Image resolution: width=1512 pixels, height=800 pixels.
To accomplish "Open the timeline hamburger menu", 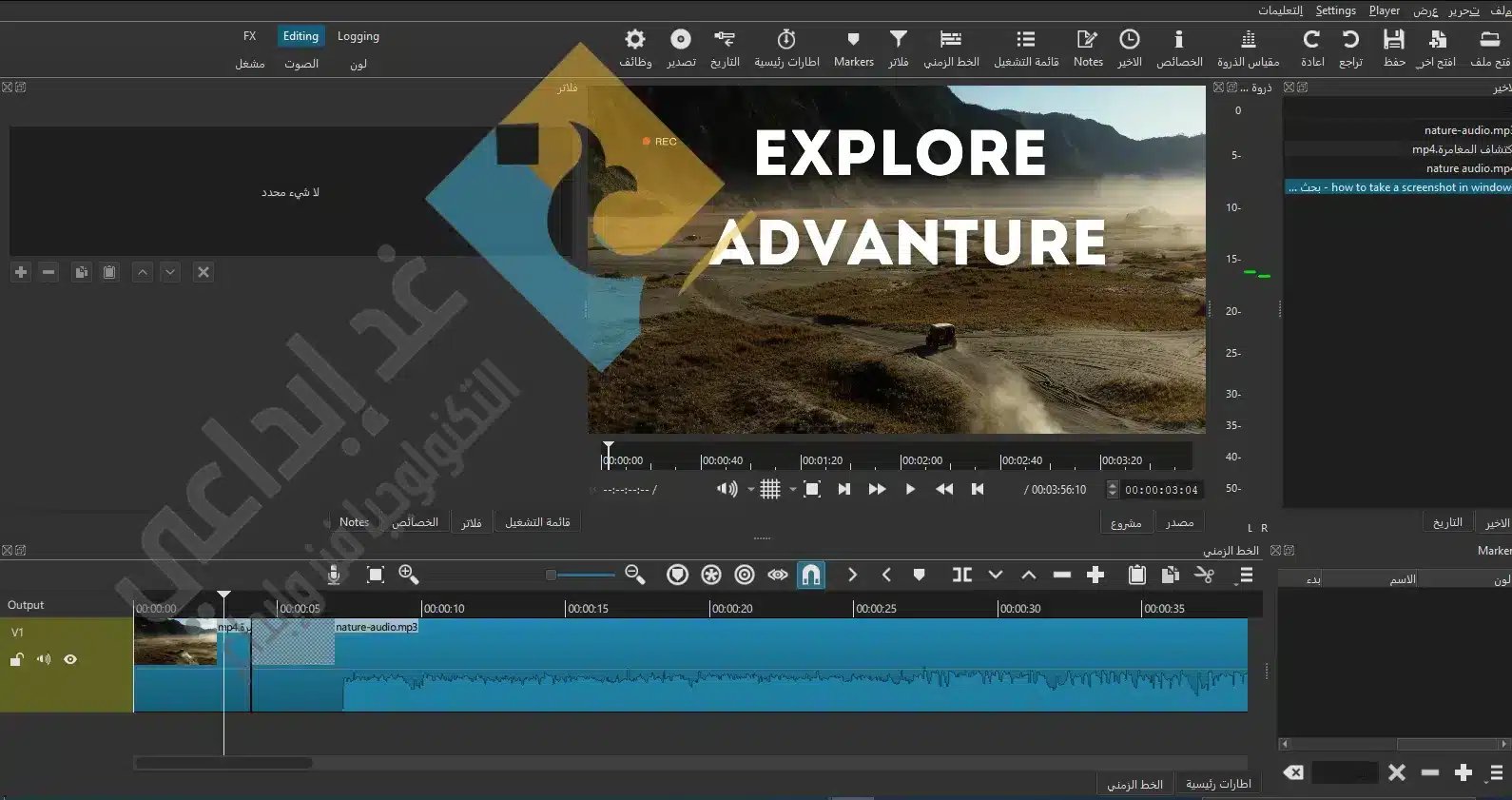I will point(1245,575).
